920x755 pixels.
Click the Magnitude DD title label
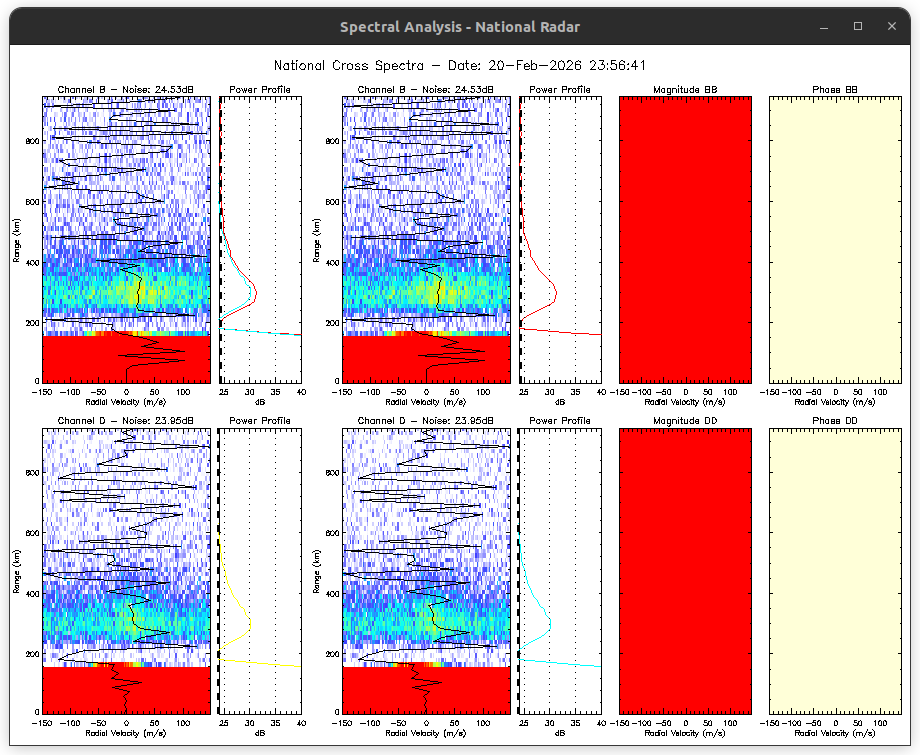[685, 421]
